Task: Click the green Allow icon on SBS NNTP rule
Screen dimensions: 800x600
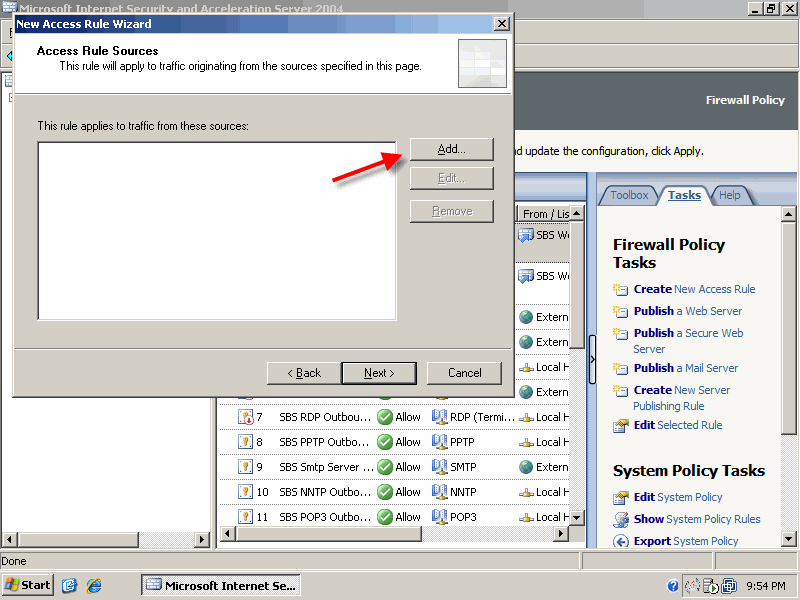Action: coord(385,492)
